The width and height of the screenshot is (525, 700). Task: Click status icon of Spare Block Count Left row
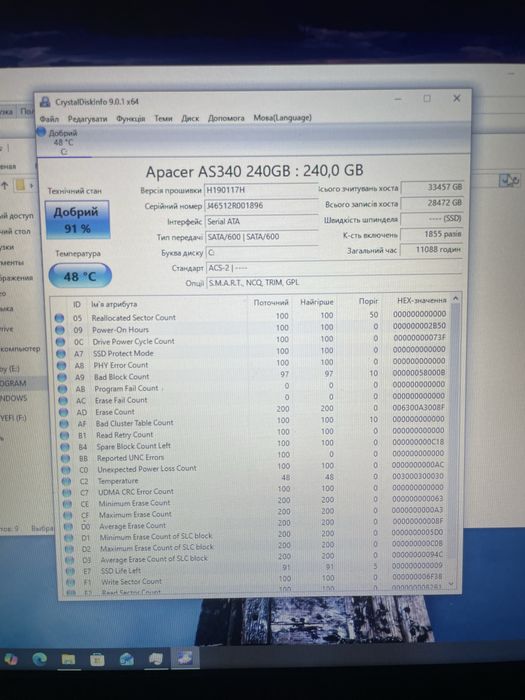click(65, 447)
